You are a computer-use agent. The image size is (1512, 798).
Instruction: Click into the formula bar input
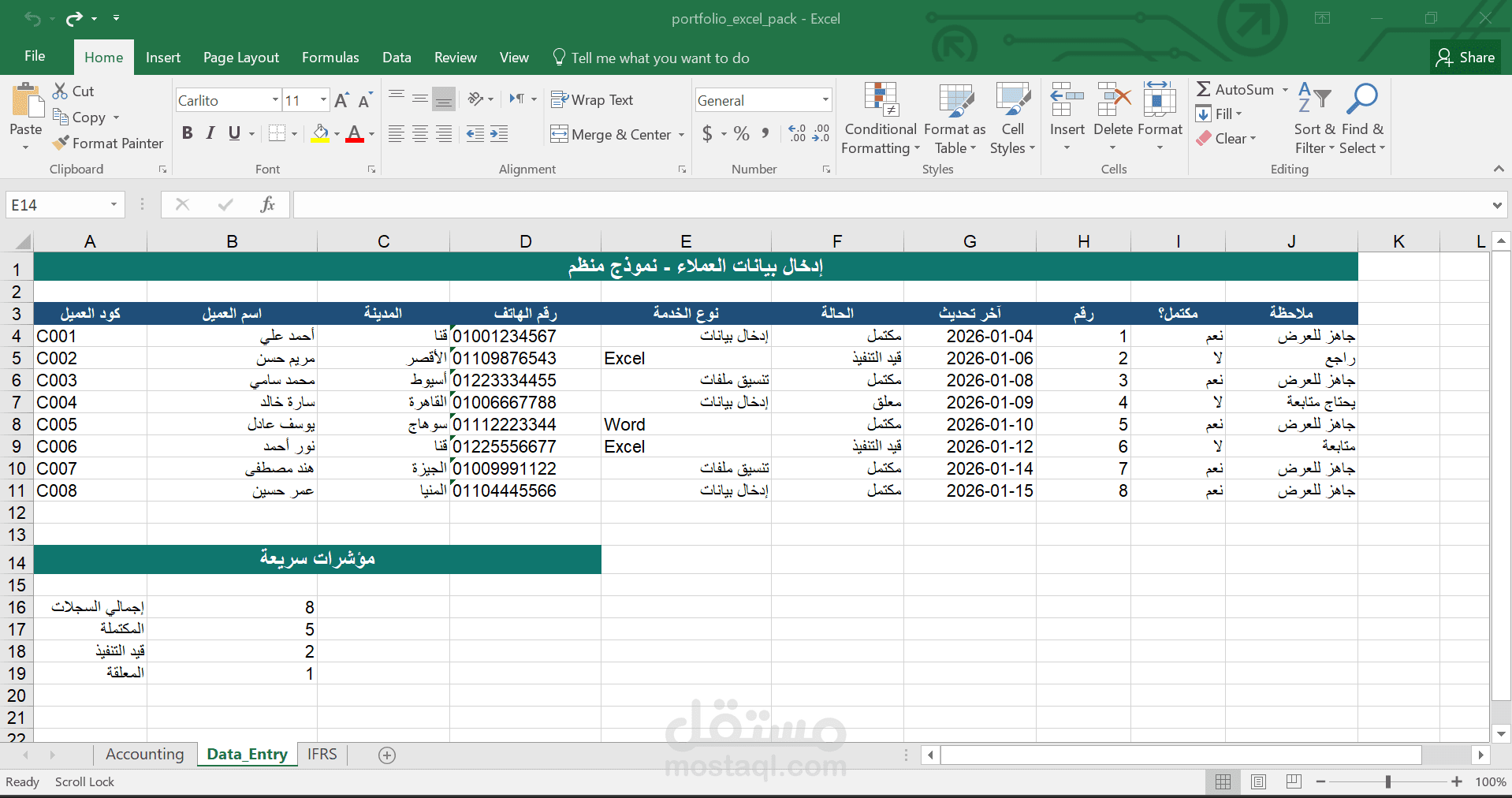point(891,205)
